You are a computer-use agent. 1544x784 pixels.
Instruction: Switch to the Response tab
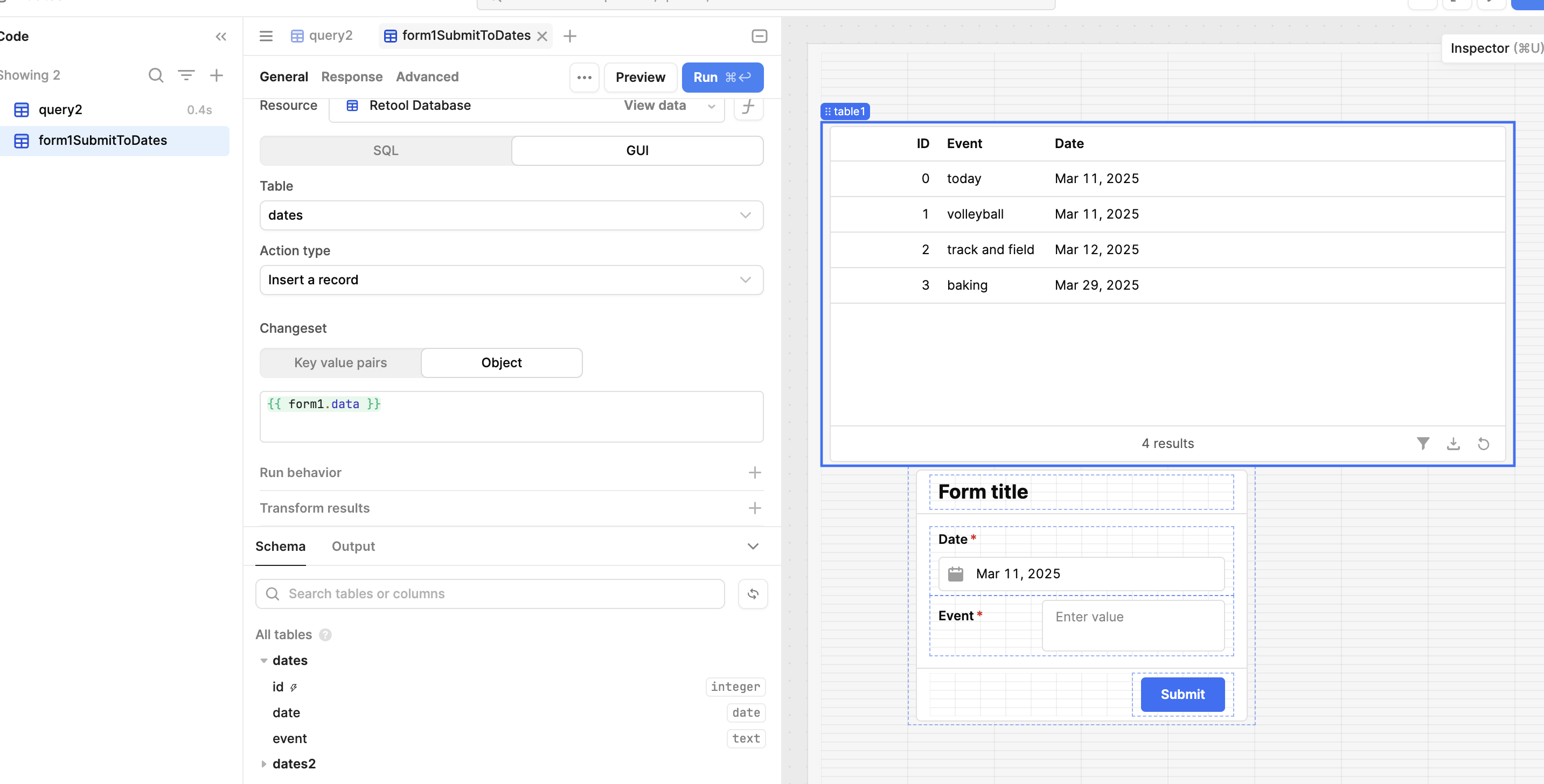coord(351,76)
